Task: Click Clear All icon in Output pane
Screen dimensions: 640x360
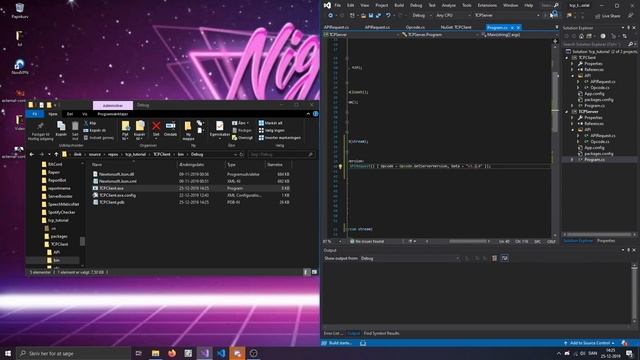Action: [x=494, y=258]
